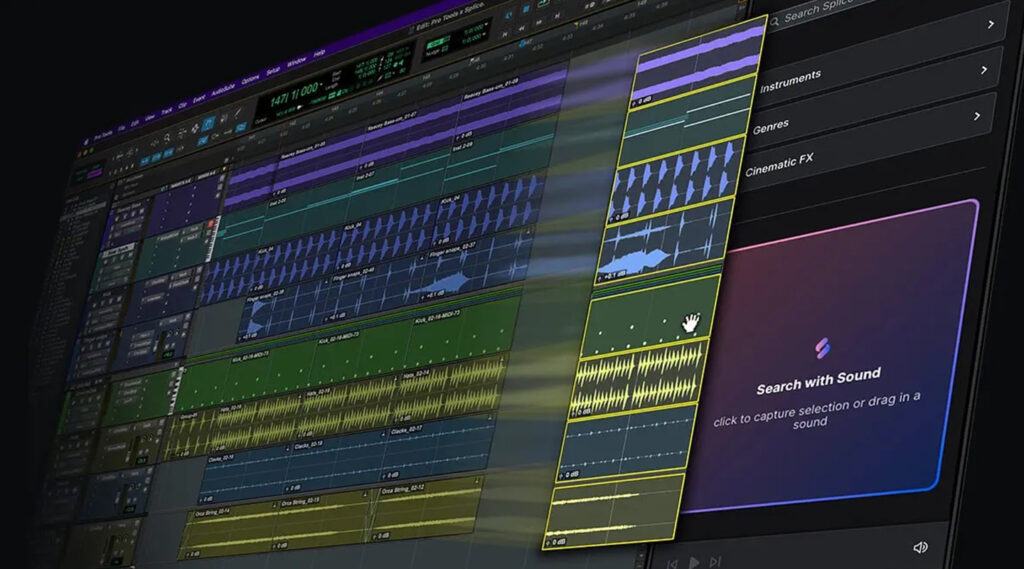This screenshot has height=569, width=1024.
Task: Click the main counter showing 147| 1| 000
Action: (x=293, y=93)
